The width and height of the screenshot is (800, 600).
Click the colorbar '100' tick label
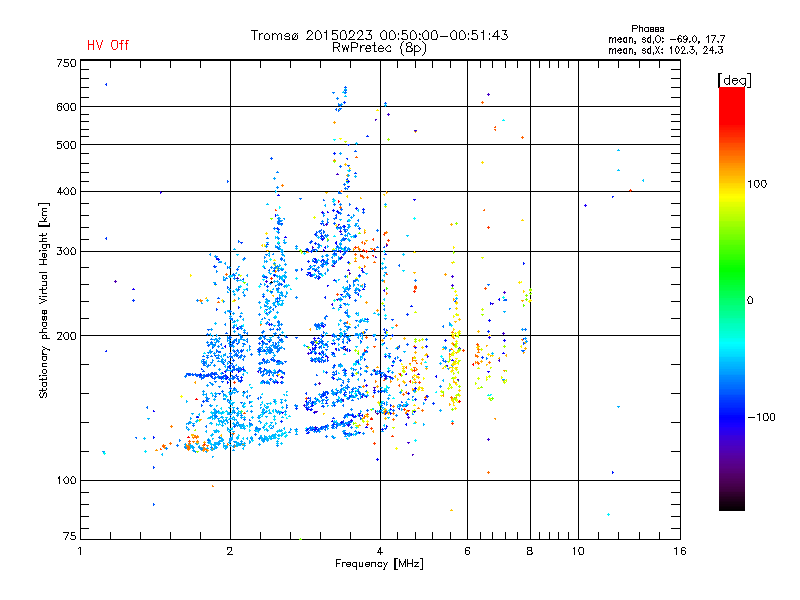[757, 184]
